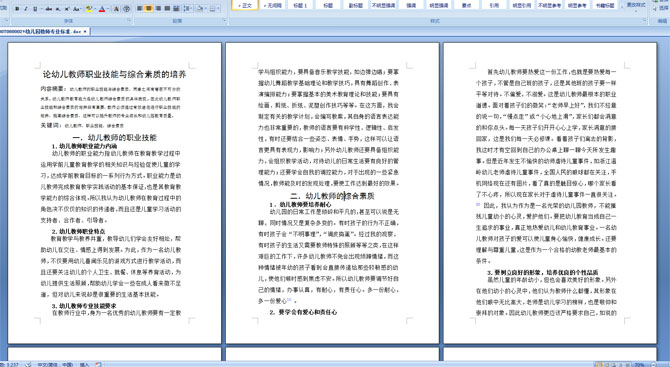Toggle underline formatting
Viewport: 670px width, 367px height.
pyautogui.click(x=35, y=9)
